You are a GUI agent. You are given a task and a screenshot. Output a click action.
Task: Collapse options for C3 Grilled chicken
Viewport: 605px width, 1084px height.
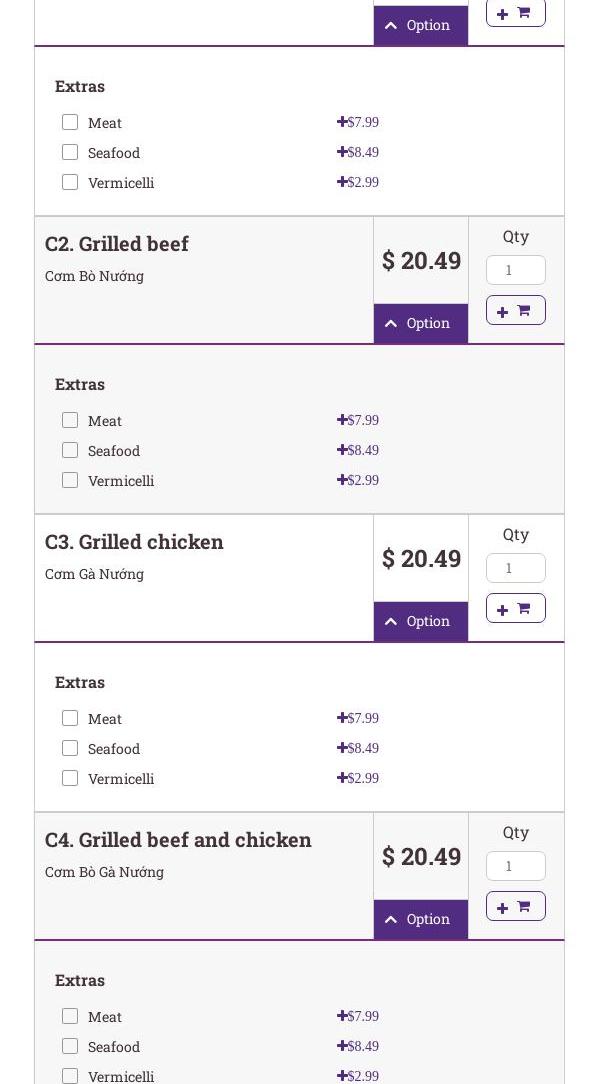(x=420, y=621)
